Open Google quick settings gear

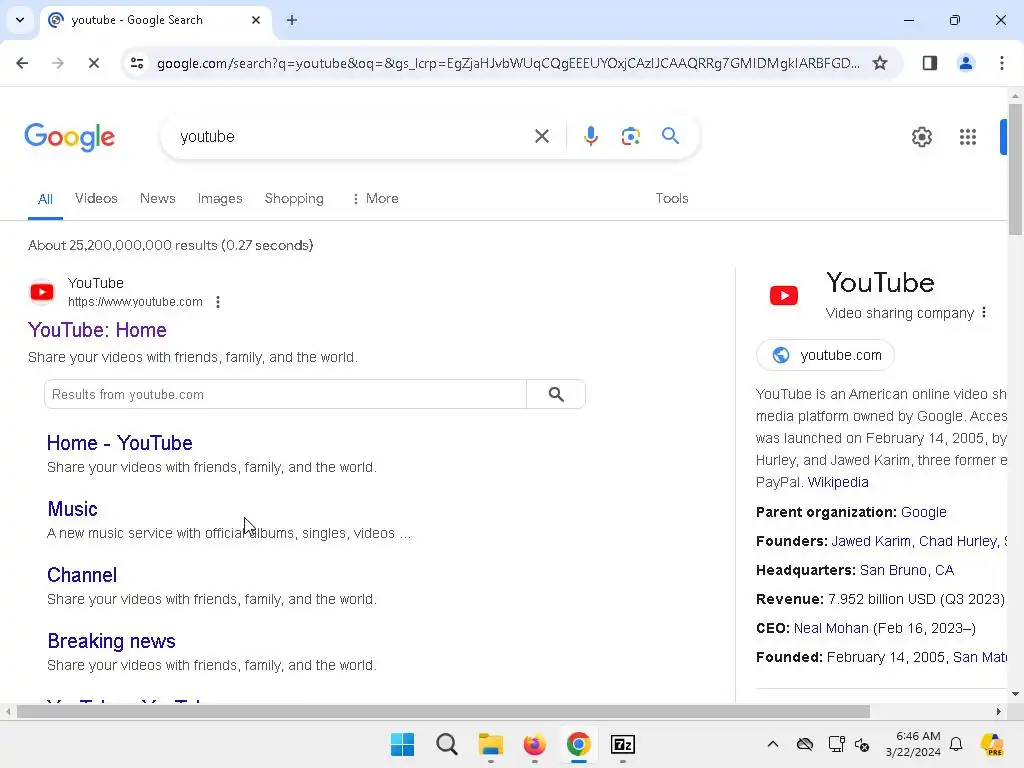click(921, 137)
